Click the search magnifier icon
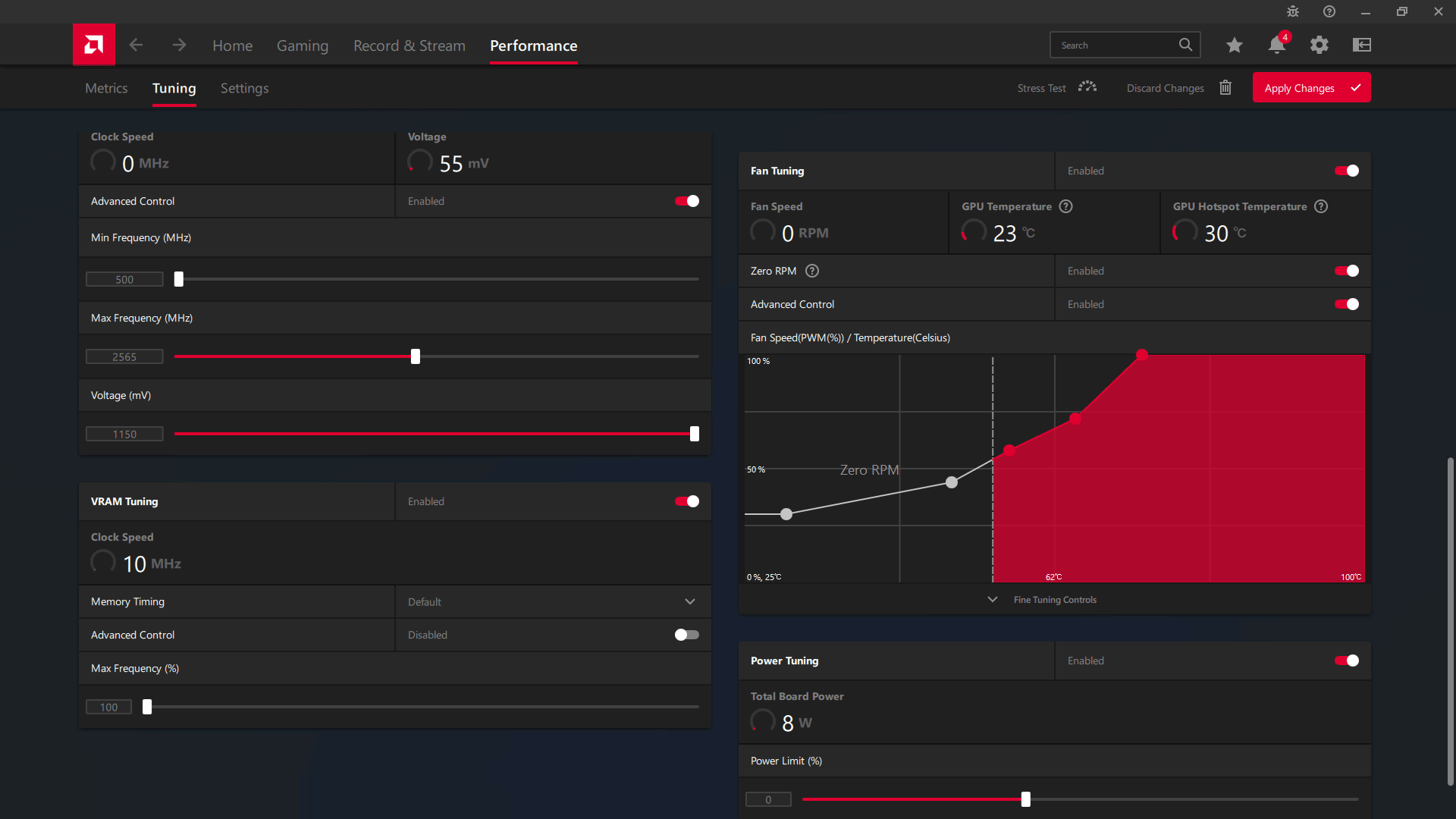The width and height of the screenshot is (1456, 819). tap(1185, 45)
